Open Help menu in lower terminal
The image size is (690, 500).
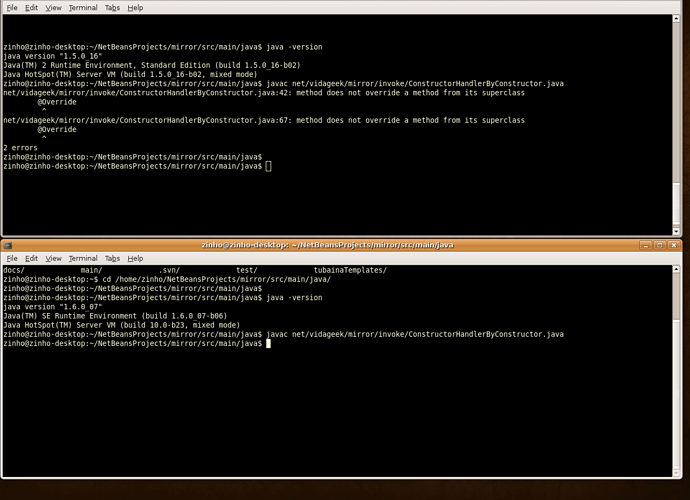pos(135,258)
